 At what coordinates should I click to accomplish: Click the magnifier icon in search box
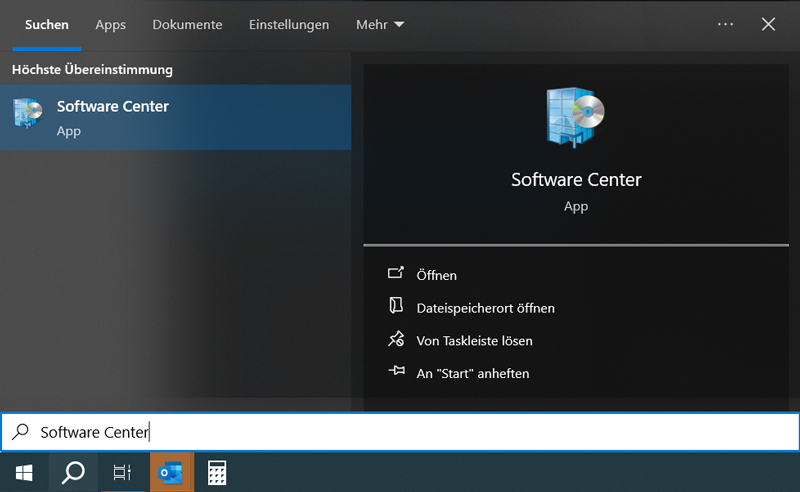20,432
